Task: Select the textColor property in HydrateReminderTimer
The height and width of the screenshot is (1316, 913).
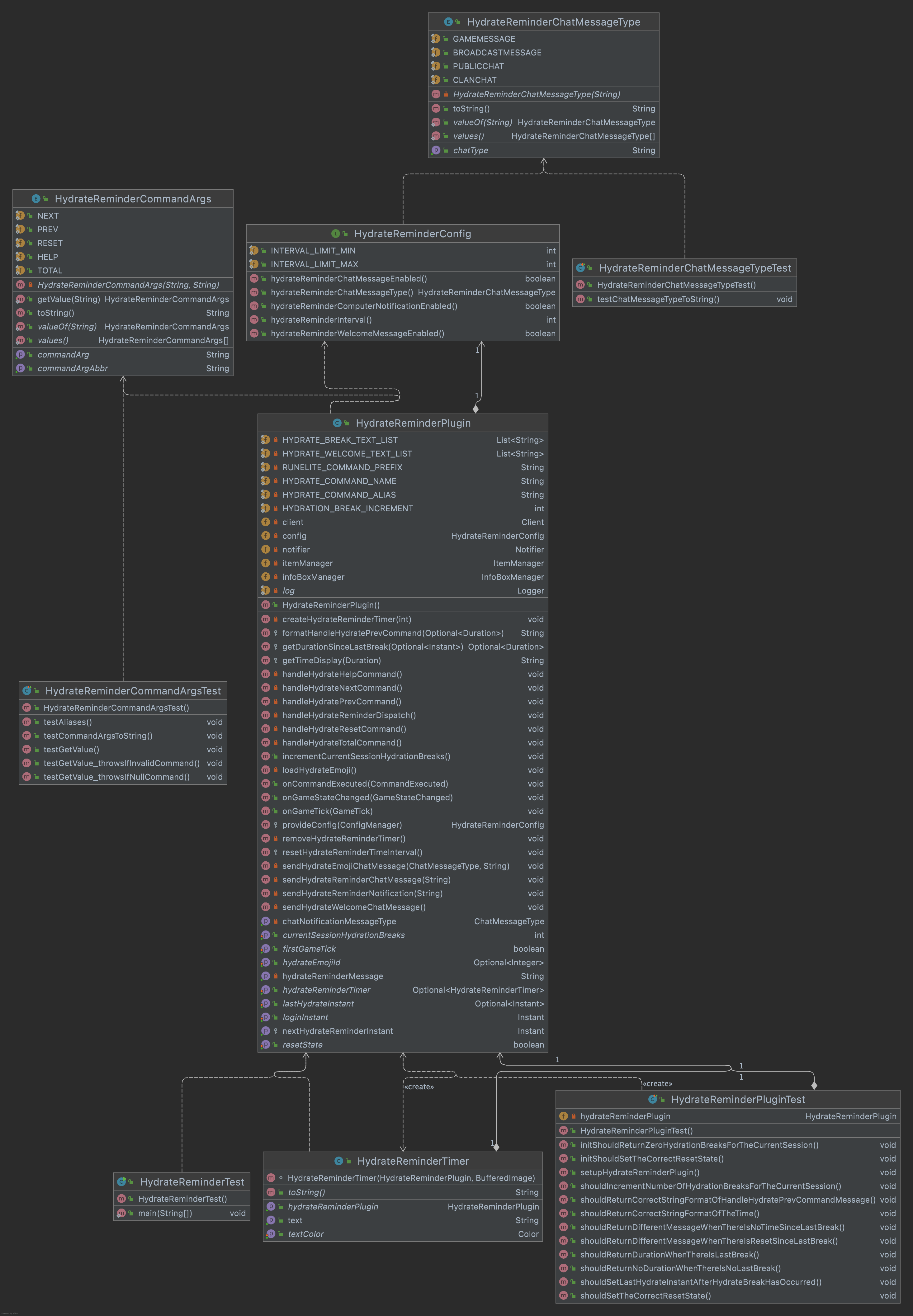Action: click(x=305, y=1234)
